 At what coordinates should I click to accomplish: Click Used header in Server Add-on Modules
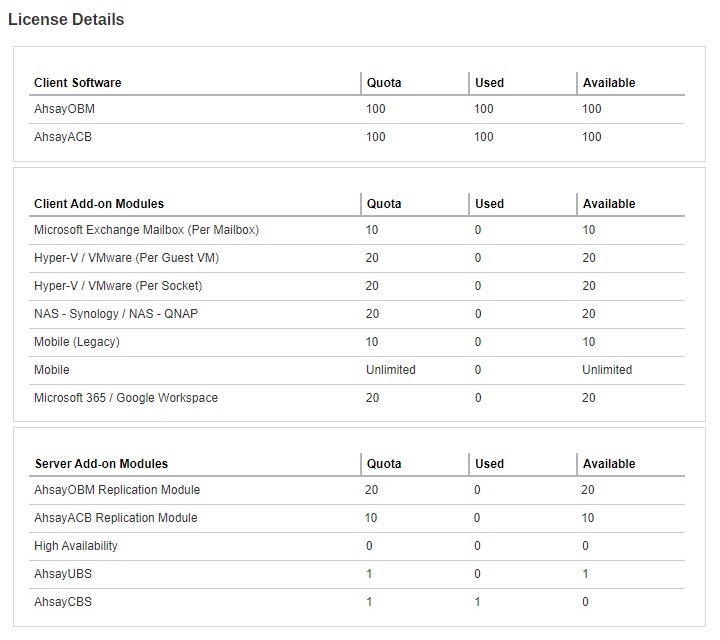[x=489, y=464]
